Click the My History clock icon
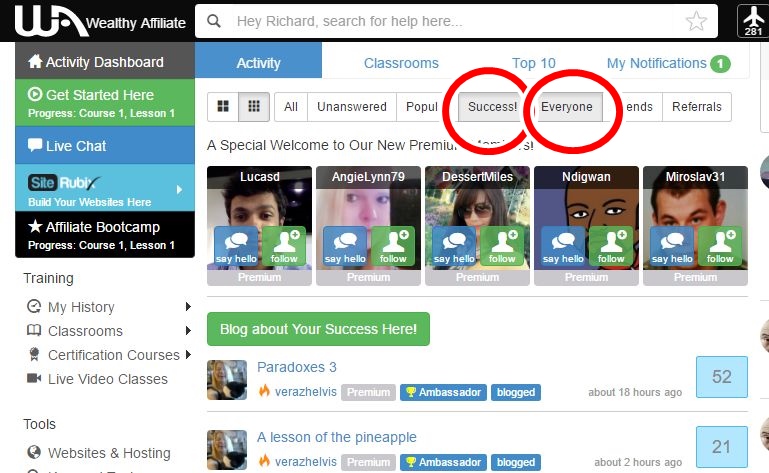This screenshot has height=473, width=769. (34, 306)
